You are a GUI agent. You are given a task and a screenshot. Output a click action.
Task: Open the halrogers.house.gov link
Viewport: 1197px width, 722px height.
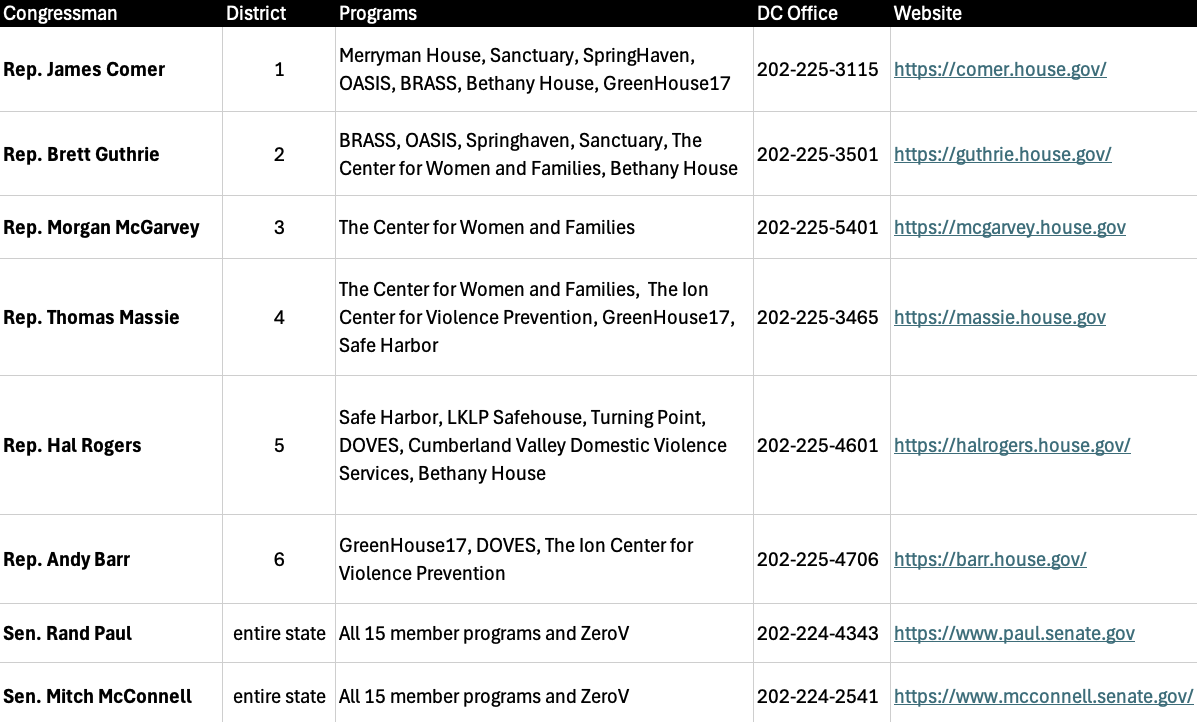[1012, 446]
